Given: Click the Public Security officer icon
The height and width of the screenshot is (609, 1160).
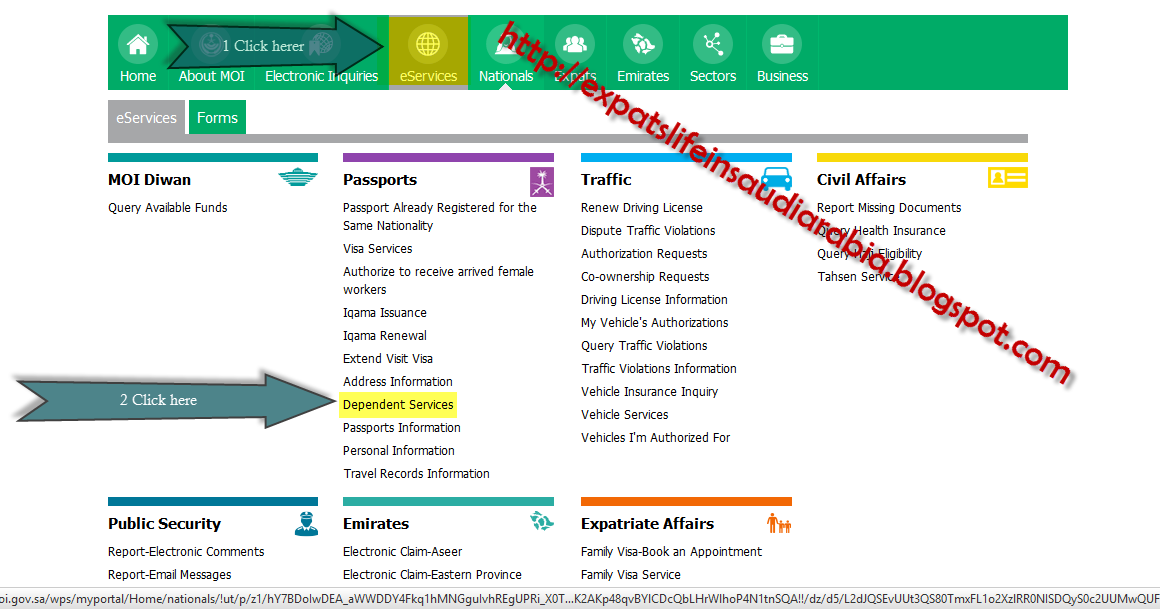Looking at the screenshot, I should (x=306, y=523).
